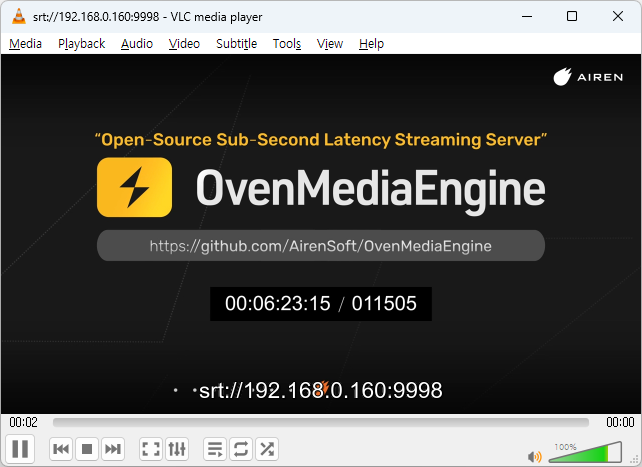The height and width of the screenshot is (467, 642).
Task: Toggle loop repeat mode
Action: pos(241,450)
